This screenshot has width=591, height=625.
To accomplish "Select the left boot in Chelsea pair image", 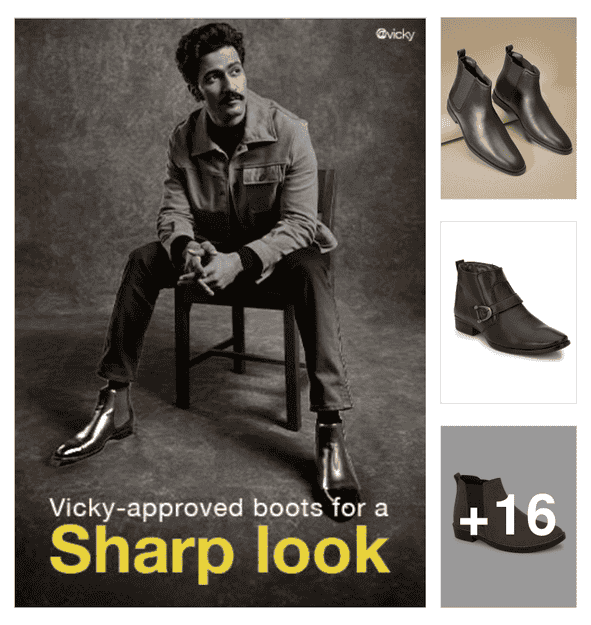I will click(483, 114).
